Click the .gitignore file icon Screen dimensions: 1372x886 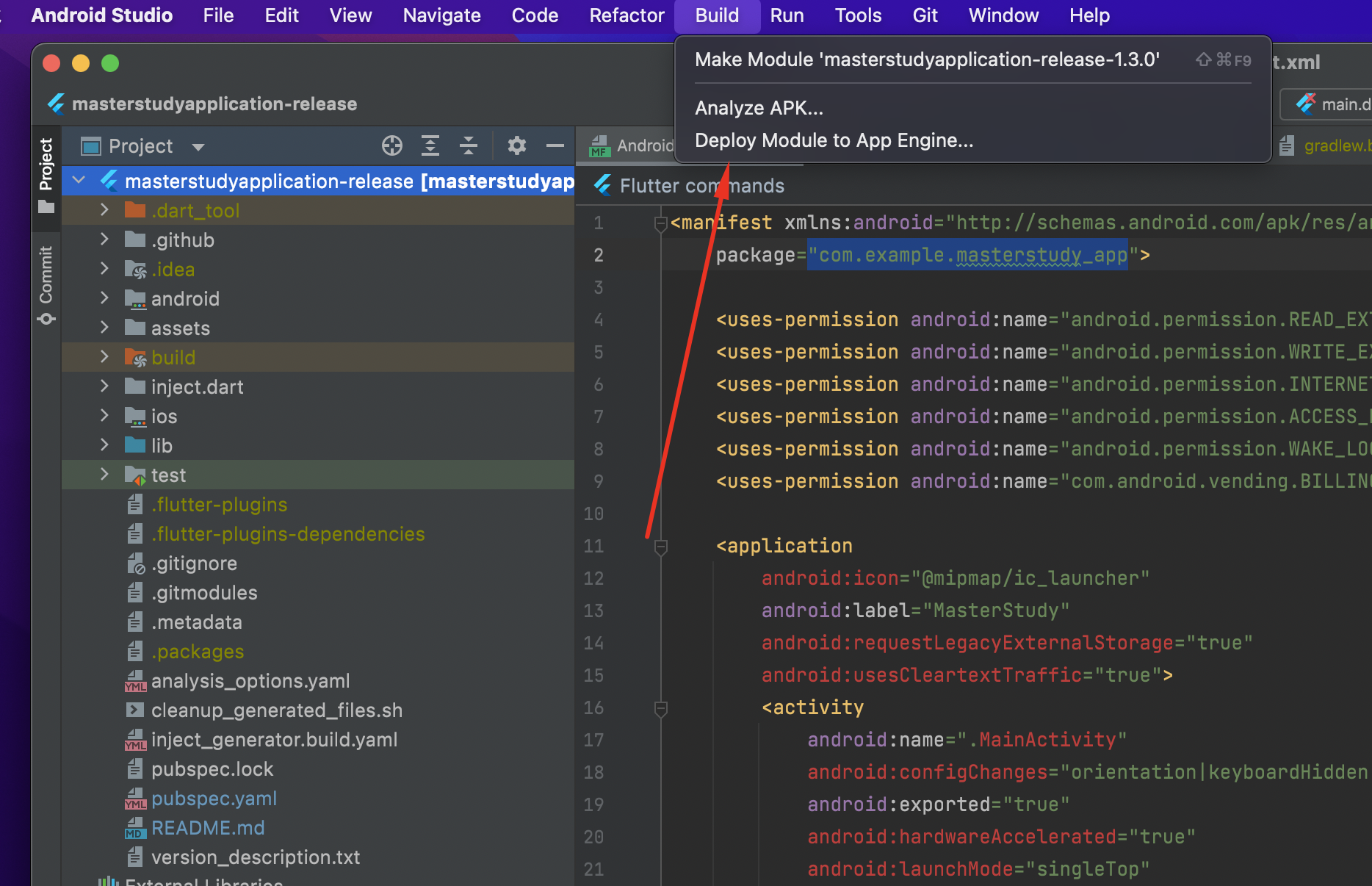[x=136, y=563]
